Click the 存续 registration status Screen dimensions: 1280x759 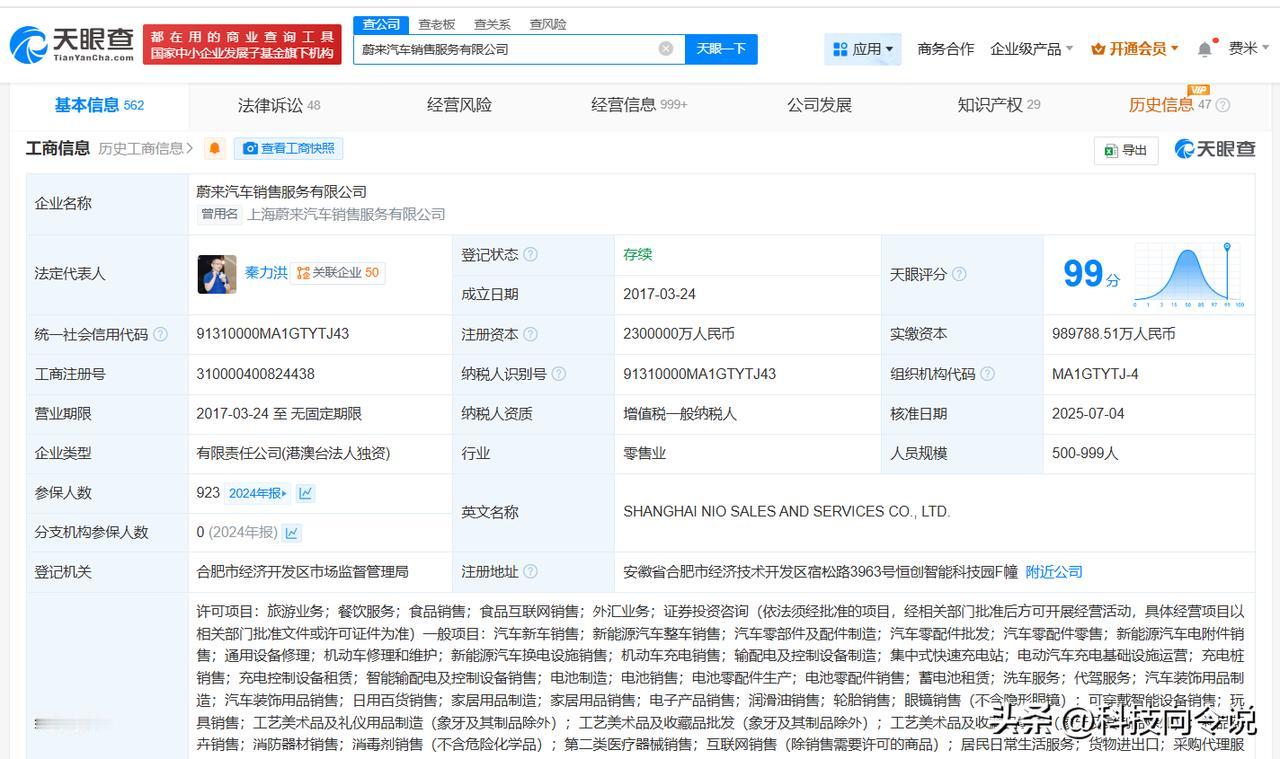[x=638, y=254]
